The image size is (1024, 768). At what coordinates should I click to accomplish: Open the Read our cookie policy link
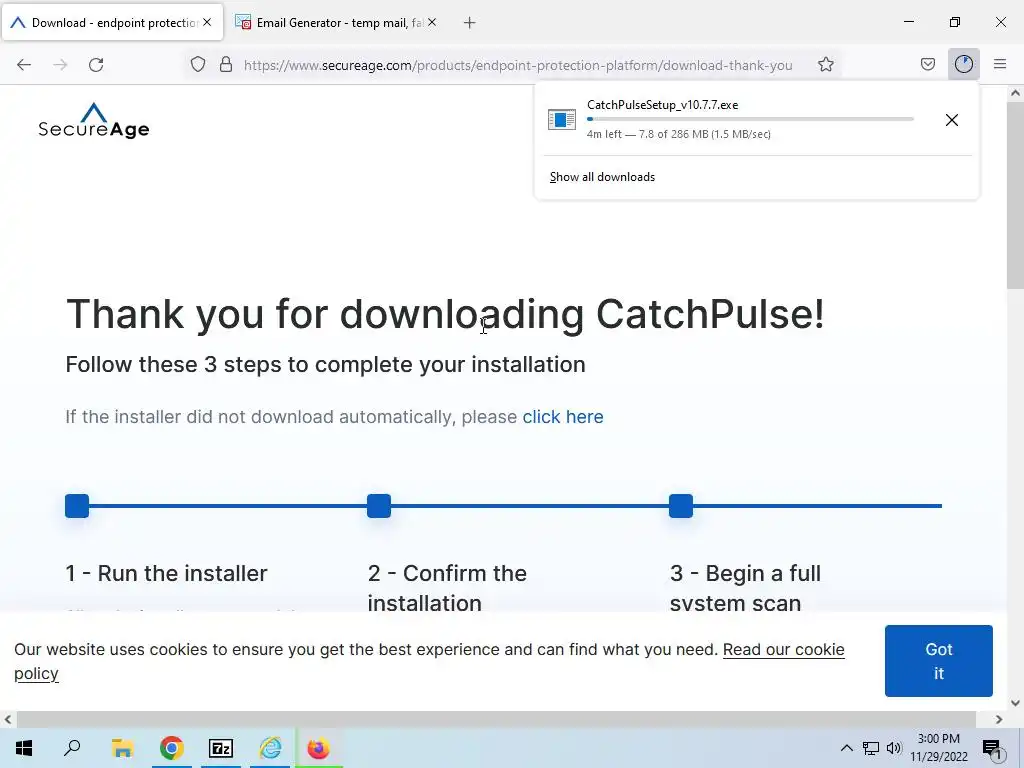784,650
